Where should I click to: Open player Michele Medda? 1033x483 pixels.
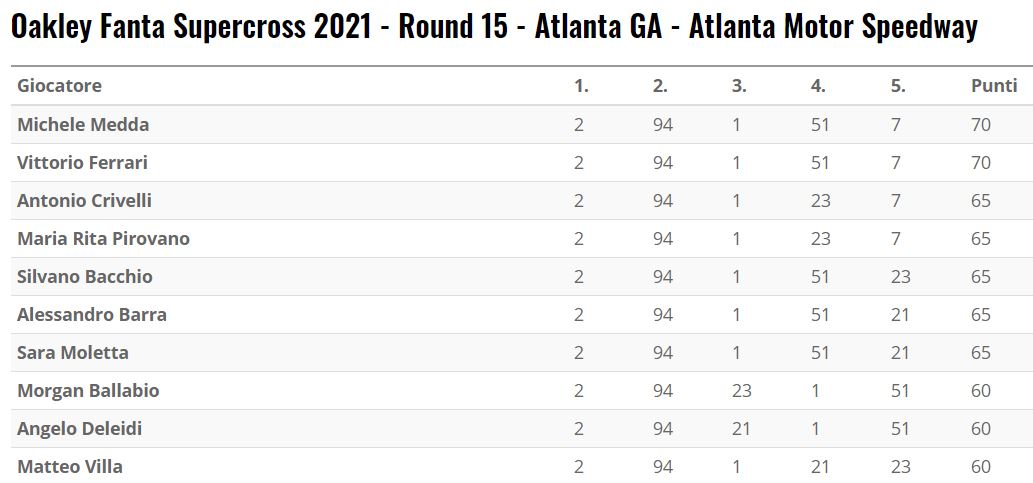(83, 124)
